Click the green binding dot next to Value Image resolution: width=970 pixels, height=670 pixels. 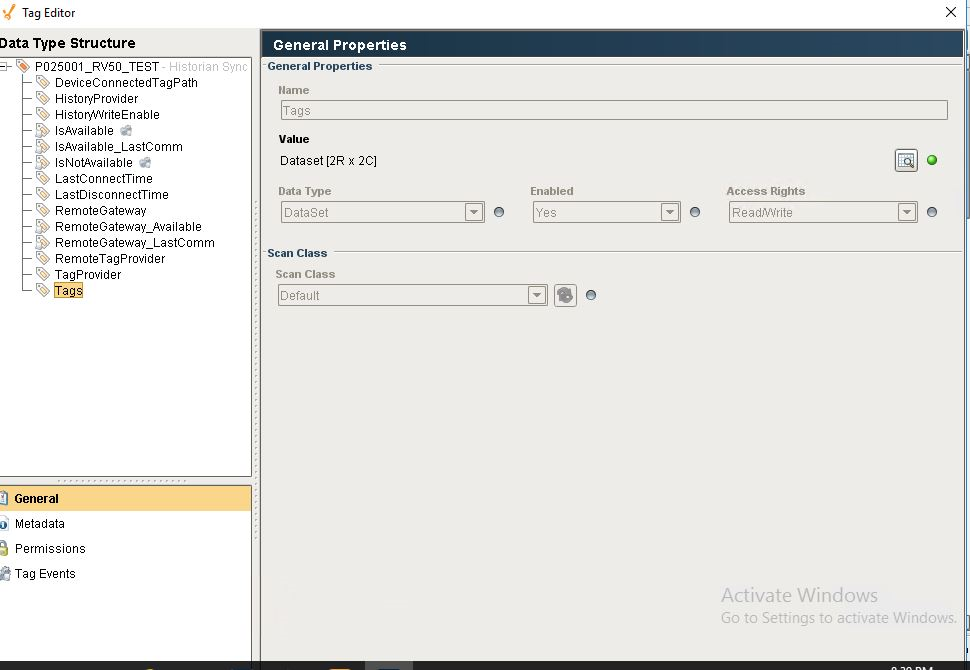pos(932,160)
